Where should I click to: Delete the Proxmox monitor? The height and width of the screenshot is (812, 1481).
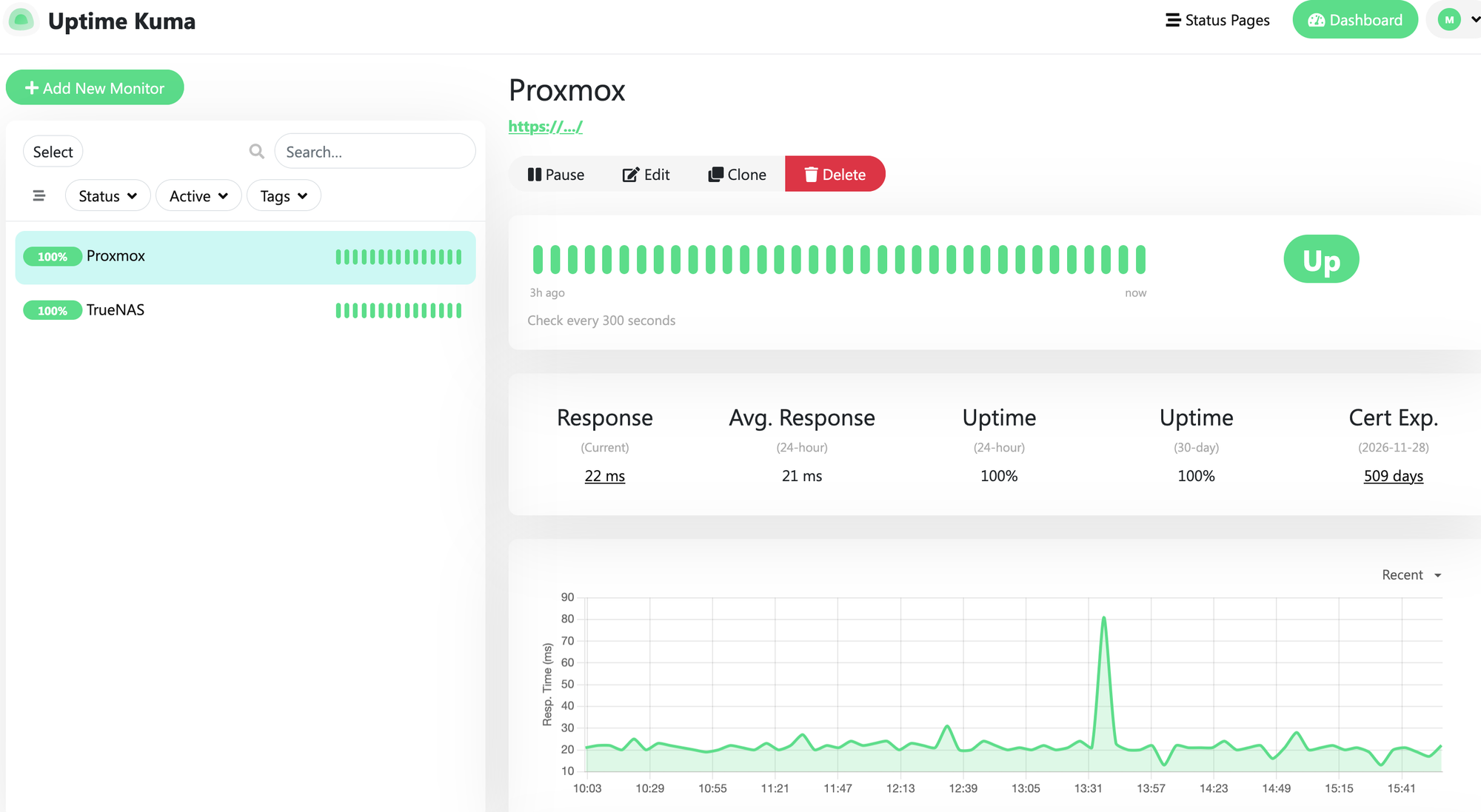[835, 175]
